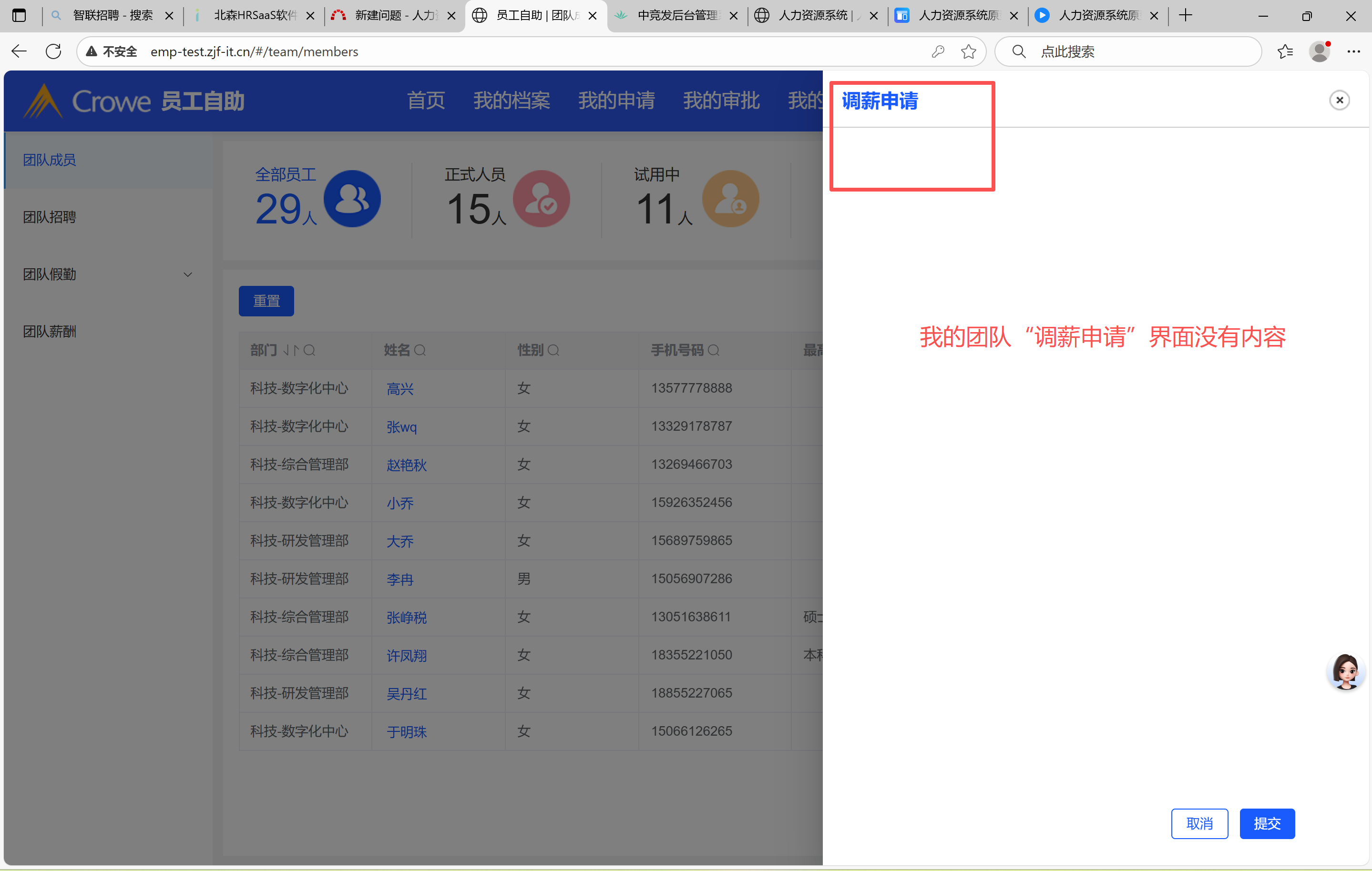
Task: Open employee 赵艳秋 name link
Action: tap(406, 466)
